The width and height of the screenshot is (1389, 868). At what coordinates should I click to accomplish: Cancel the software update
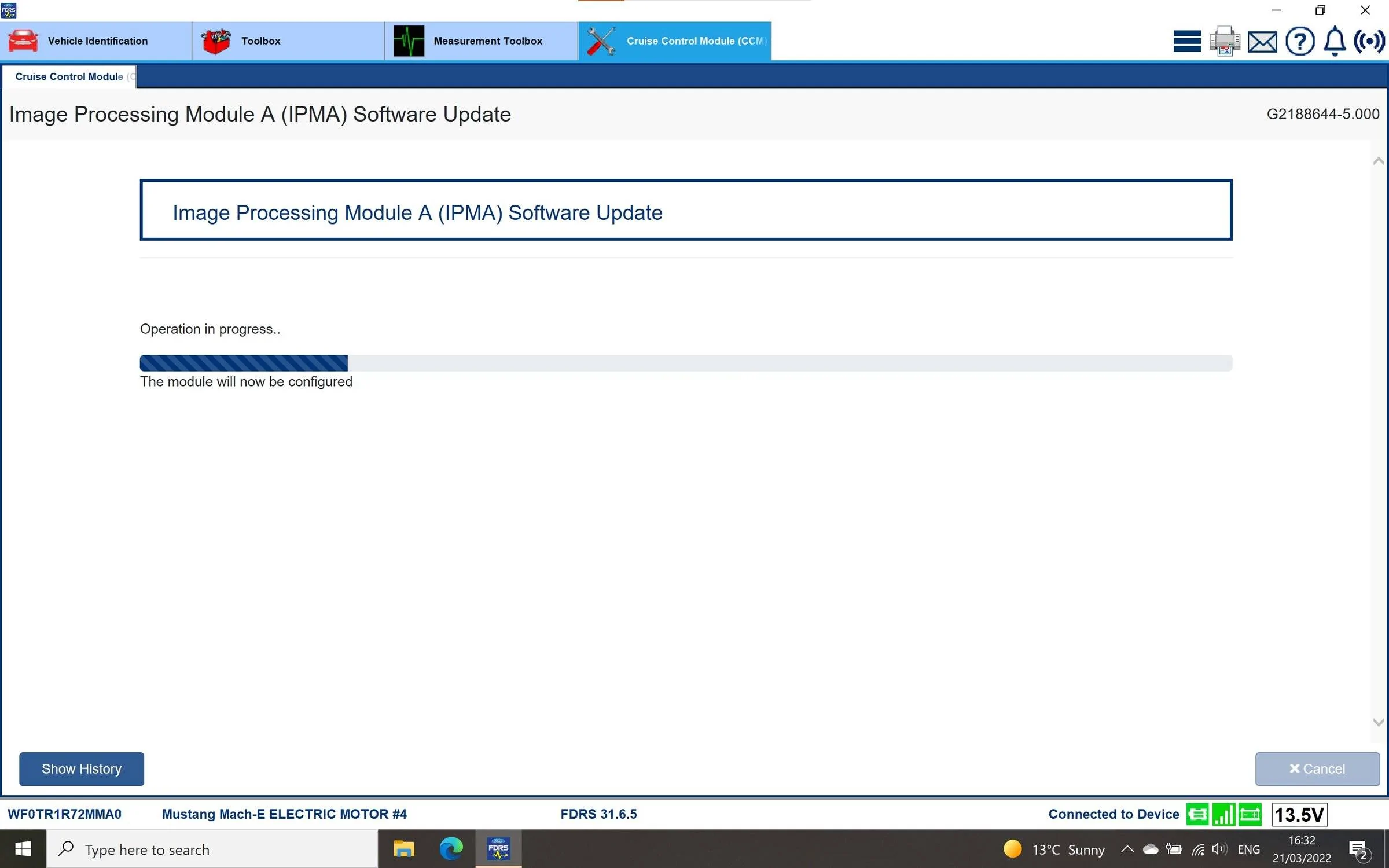click(x=1317, y=769)
